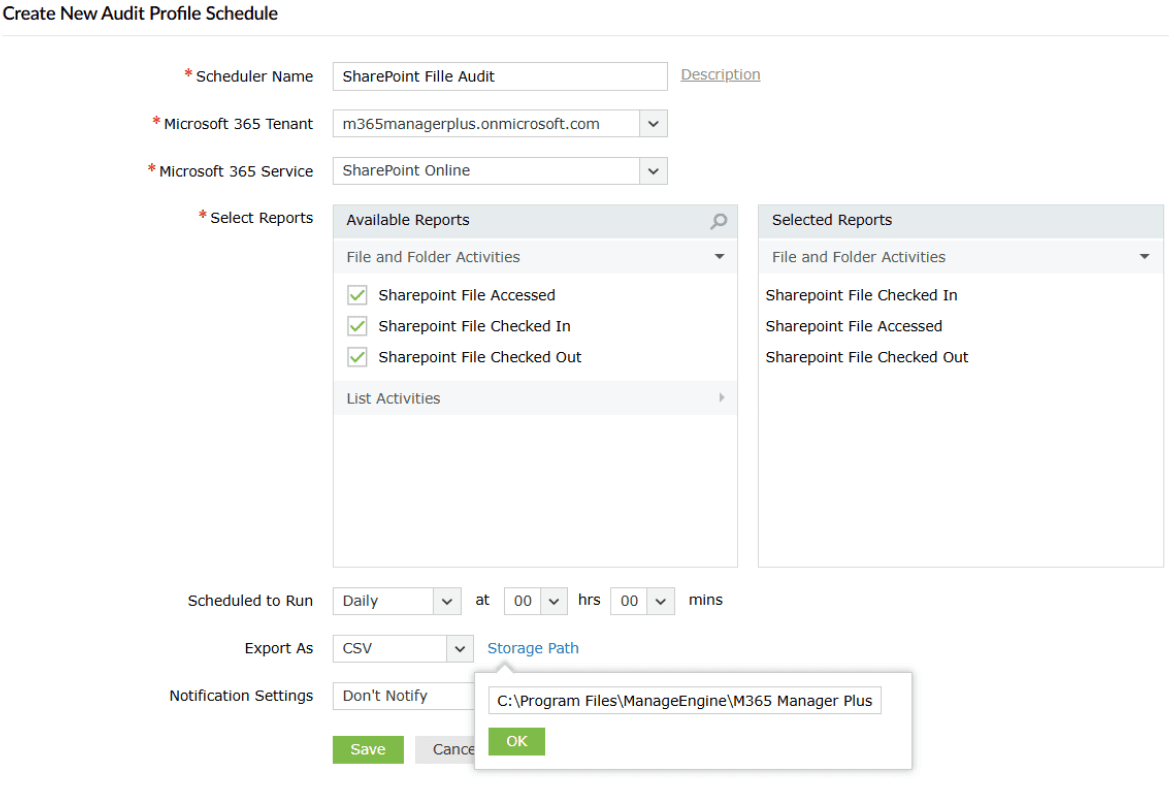1169x793 pixels.
Task: Click into the Scheduler Name field
Action: click(x=500, y=76)
